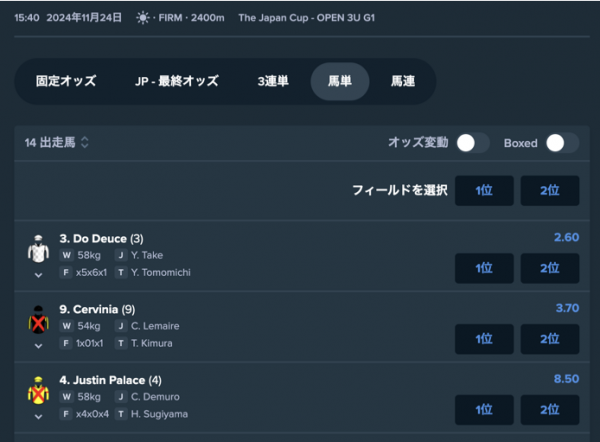
Task: Click the T trainer badge for T. Kimura
Action: [121, 343]
